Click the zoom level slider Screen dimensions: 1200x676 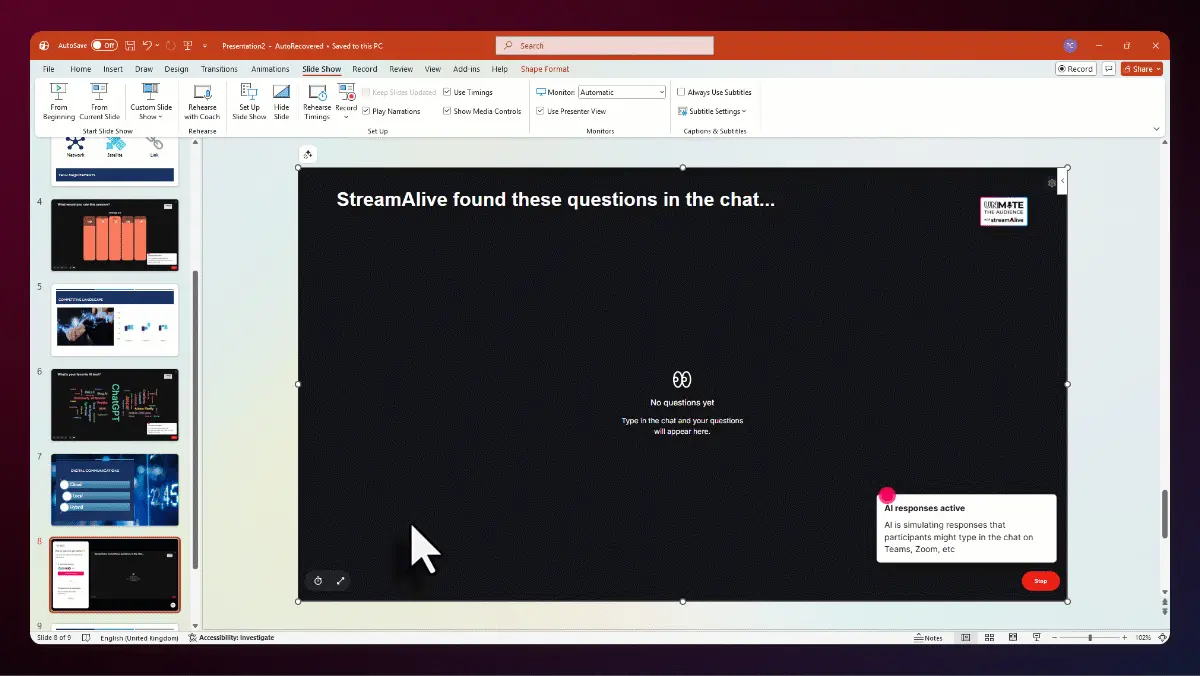click(1091, 637)
